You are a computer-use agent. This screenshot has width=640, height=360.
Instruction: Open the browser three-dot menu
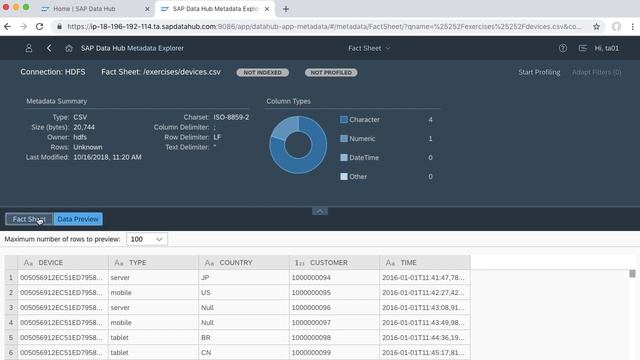click(632, 27)
